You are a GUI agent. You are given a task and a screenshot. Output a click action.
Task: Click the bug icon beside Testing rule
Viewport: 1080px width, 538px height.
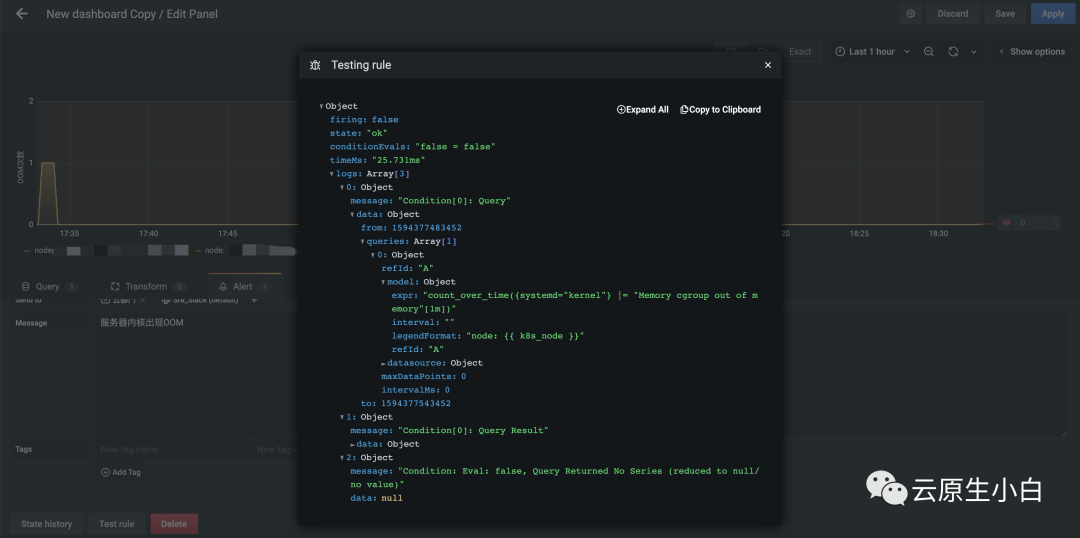pyautogui.click(x=315, y=65)
